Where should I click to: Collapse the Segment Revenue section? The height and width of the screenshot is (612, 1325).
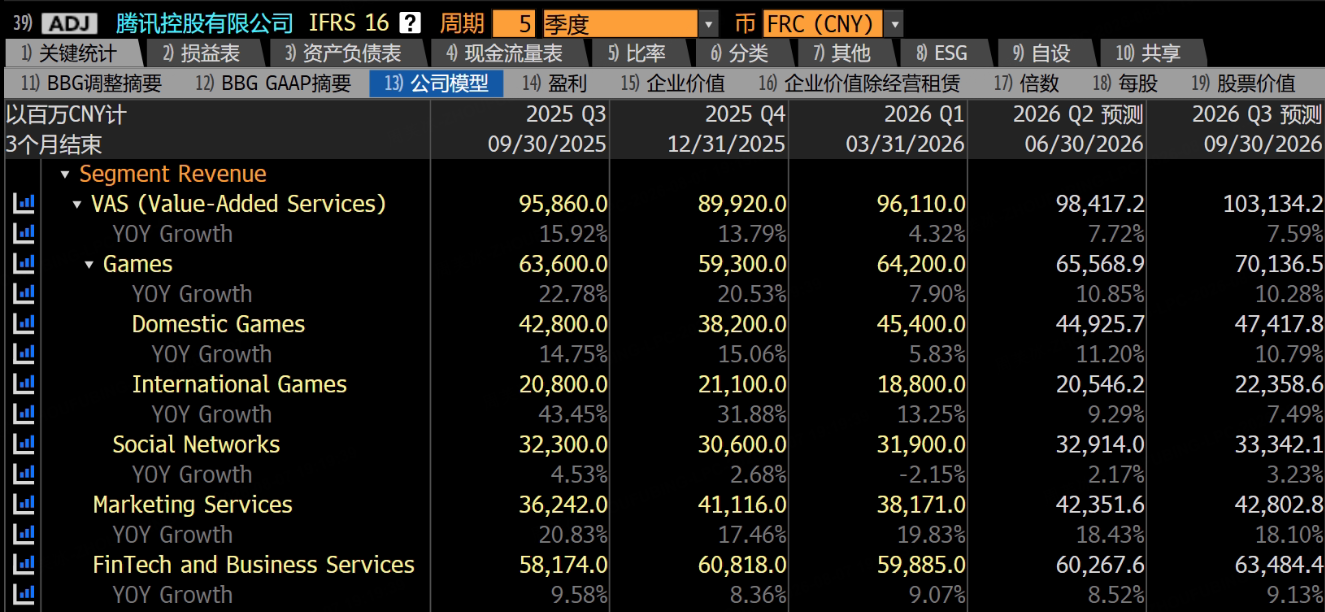[x=65, y=175]
